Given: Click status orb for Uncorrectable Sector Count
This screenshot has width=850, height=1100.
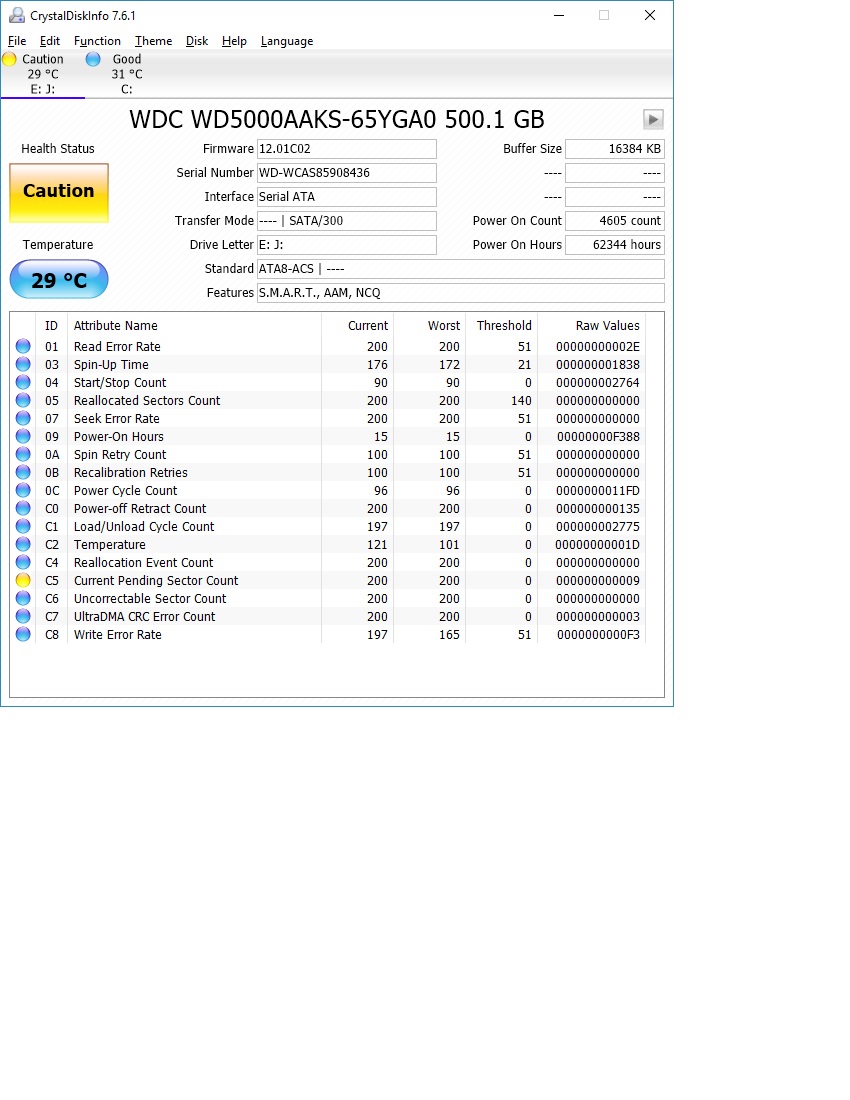Looking at the screenshot, I should (23, 598).
